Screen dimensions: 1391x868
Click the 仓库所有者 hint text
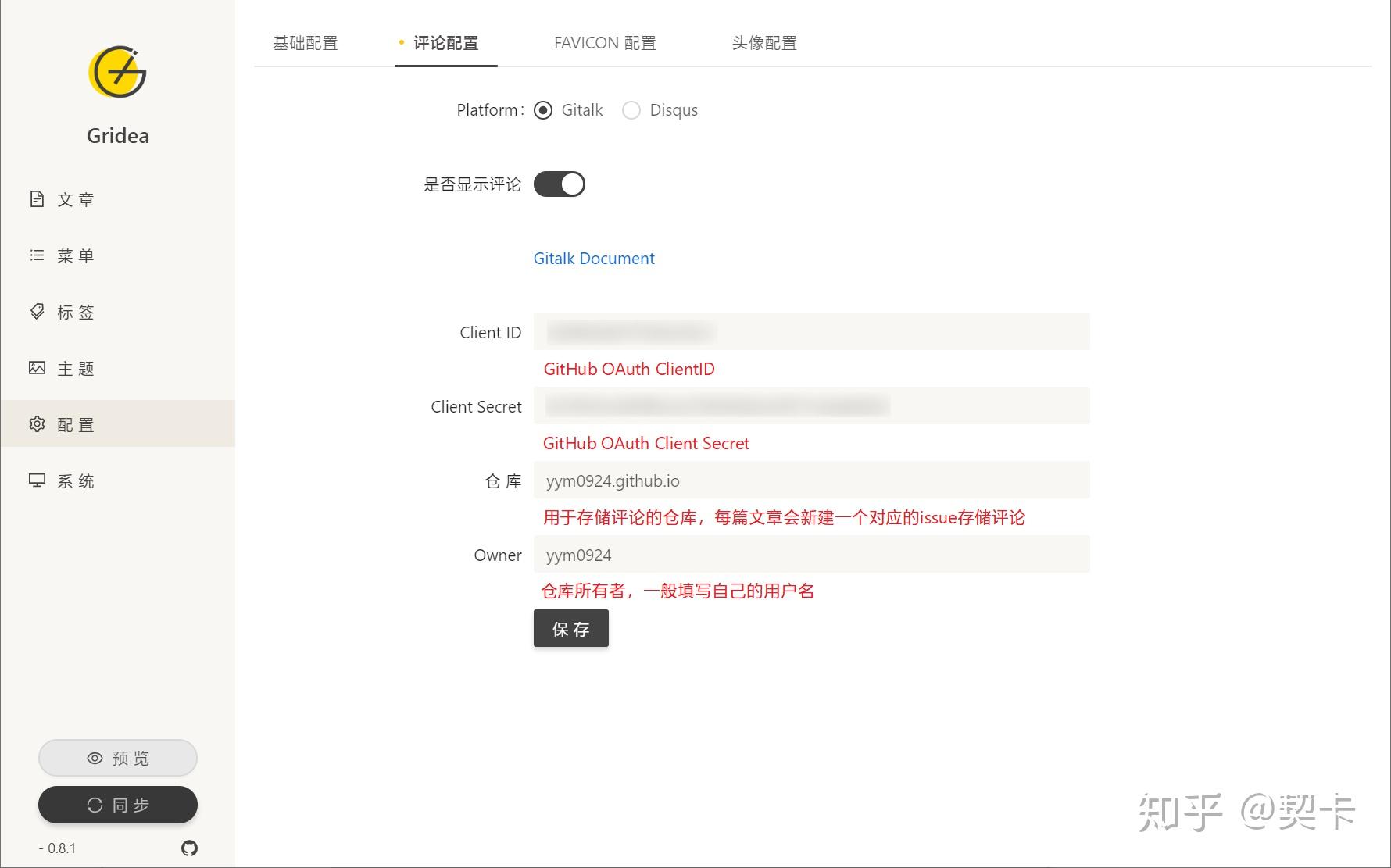[678, 591]
